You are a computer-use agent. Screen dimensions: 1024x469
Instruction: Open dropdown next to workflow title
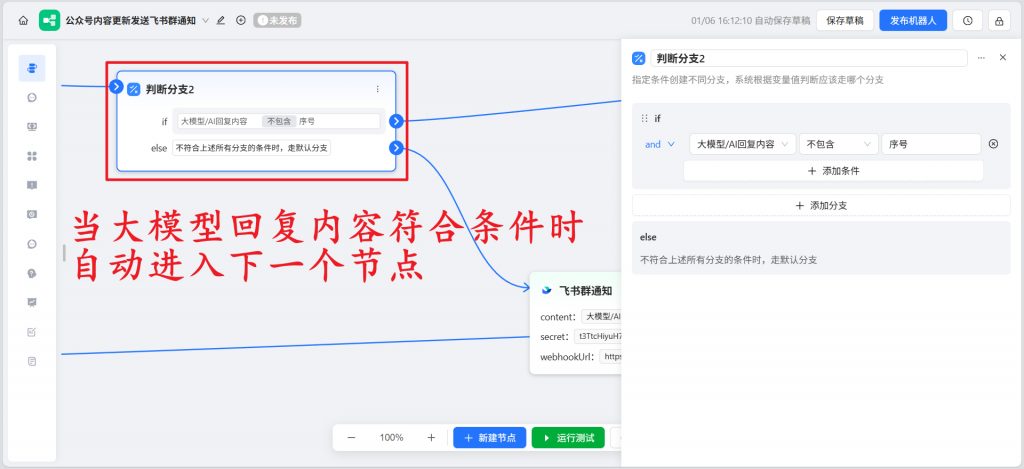pos(206,20)
